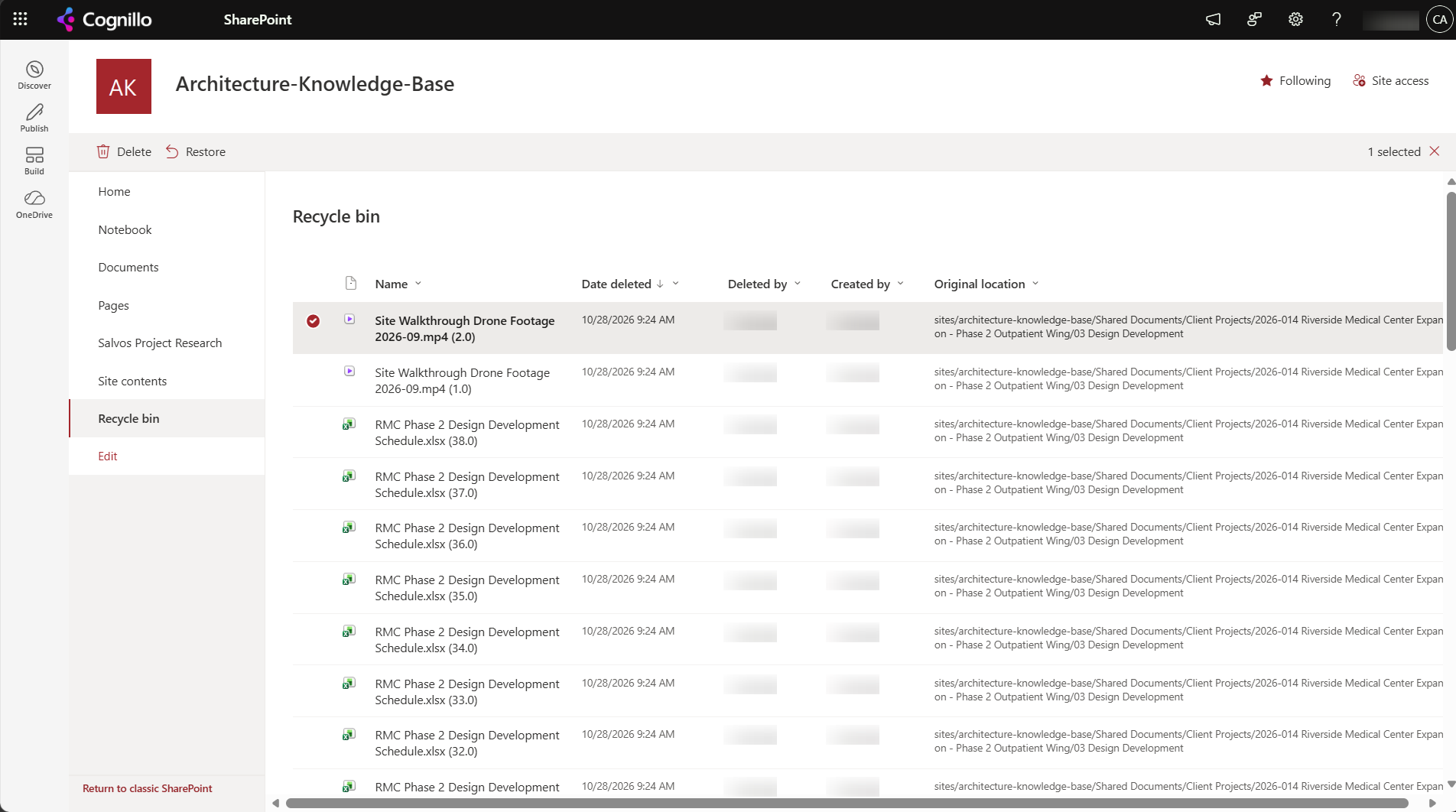Click the vertical scrollbar thumb
Image resolution: width=1456 pixels, height=812 pixels.
click(1451, 271)
